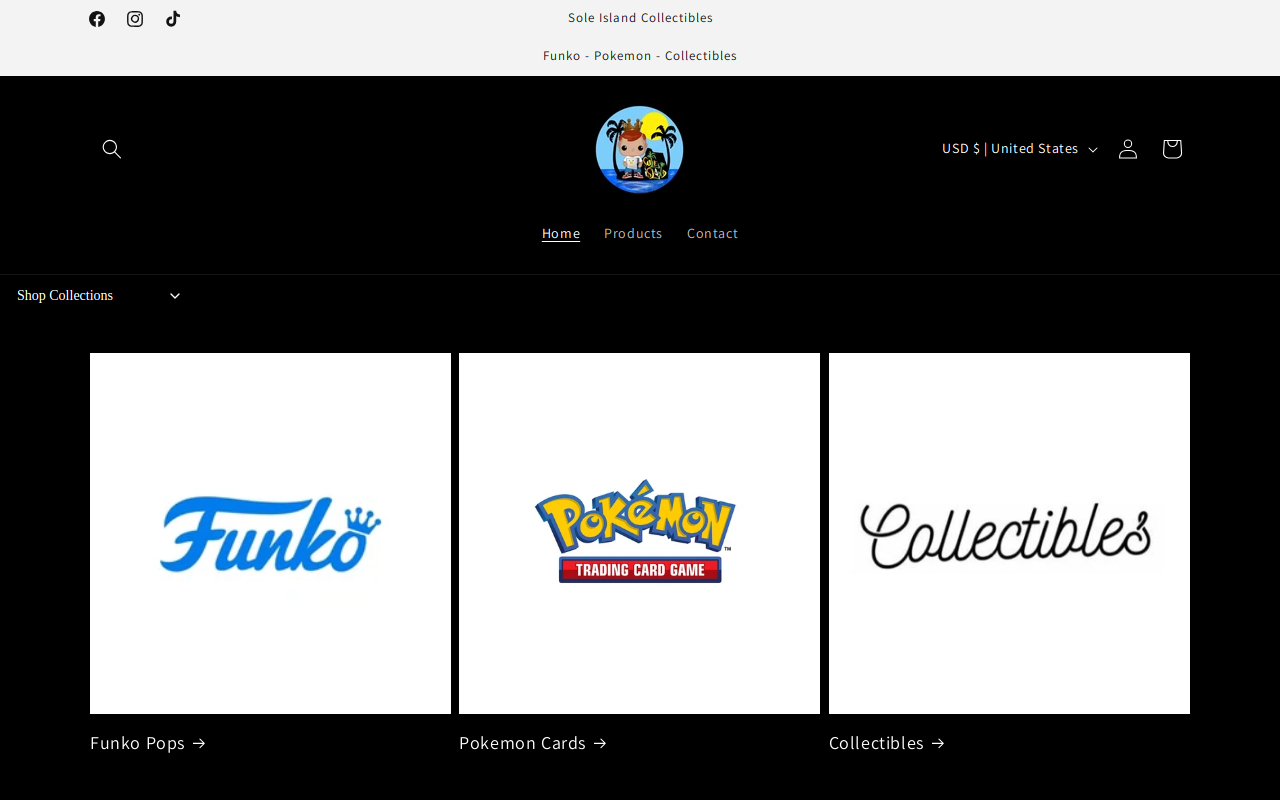Open the Funko Pops collection link

pos(148,743)
